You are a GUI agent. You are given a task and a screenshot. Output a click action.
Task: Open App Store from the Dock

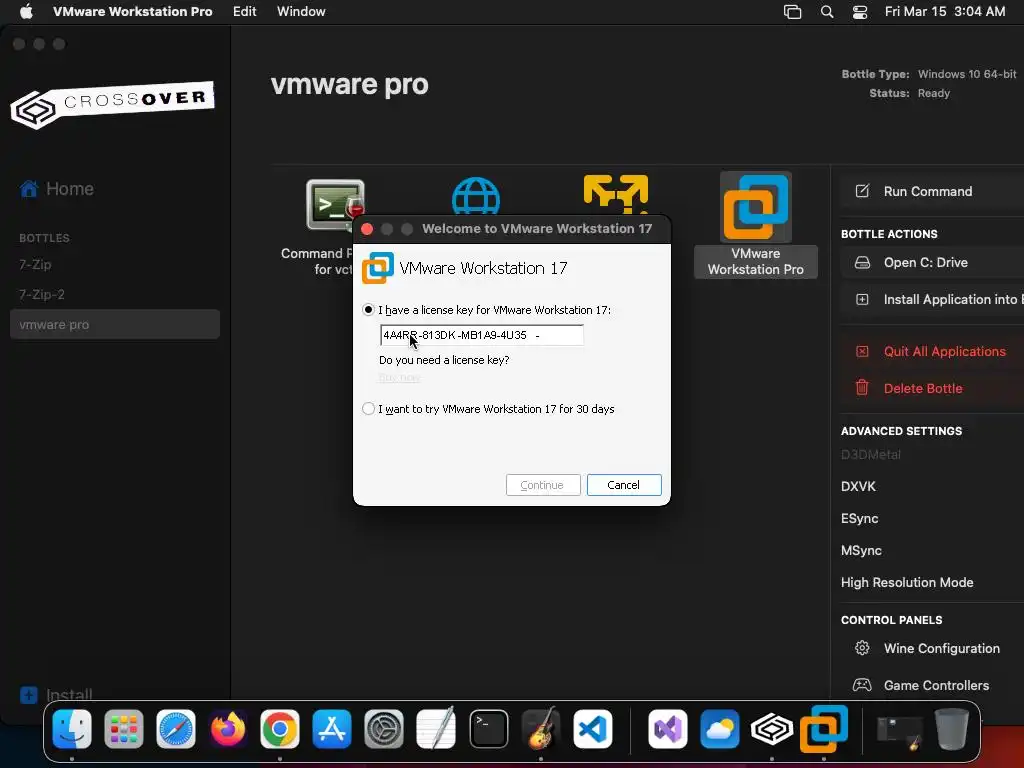click(332, 729)
